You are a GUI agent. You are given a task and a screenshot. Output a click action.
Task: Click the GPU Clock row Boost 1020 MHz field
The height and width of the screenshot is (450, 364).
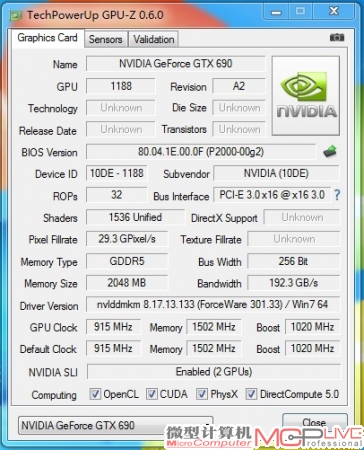(x=312, y=327)
